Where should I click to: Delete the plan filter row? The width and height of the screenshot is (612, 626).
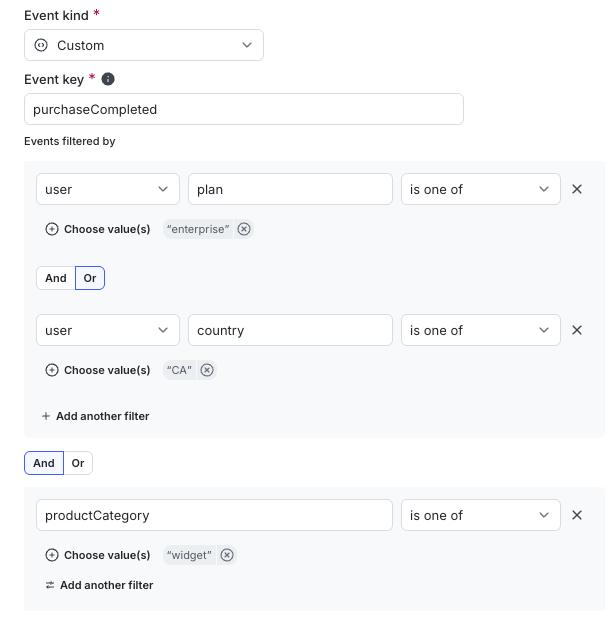(x=577, y=189)
